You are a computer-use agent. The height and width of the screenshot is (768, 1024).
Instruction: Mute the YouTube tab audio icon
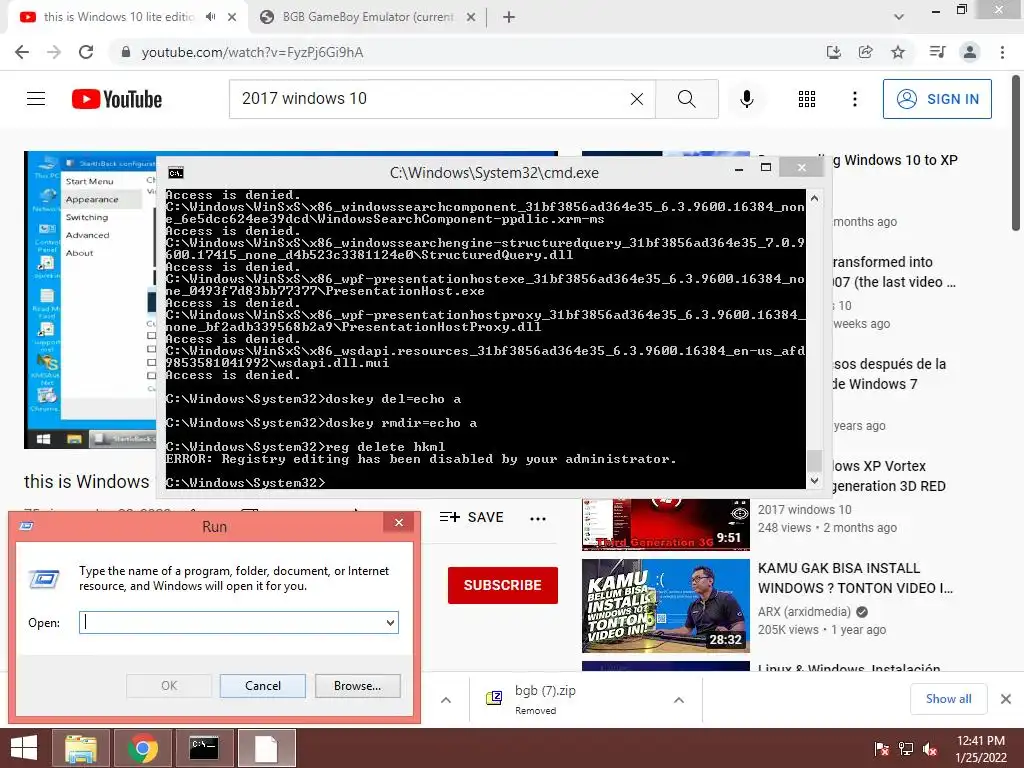[210, 17]
